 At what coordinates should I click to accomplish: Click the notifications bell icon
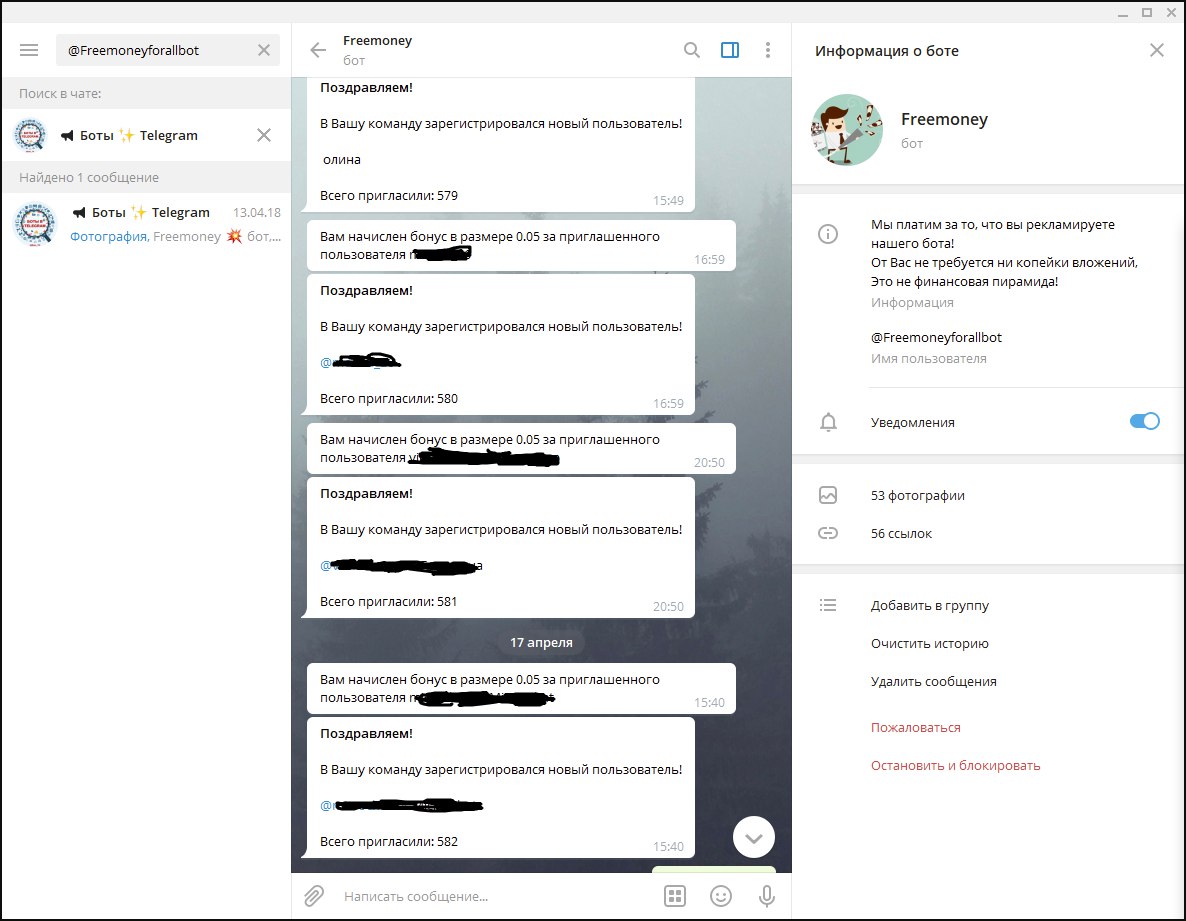click(x=828, y=422)
